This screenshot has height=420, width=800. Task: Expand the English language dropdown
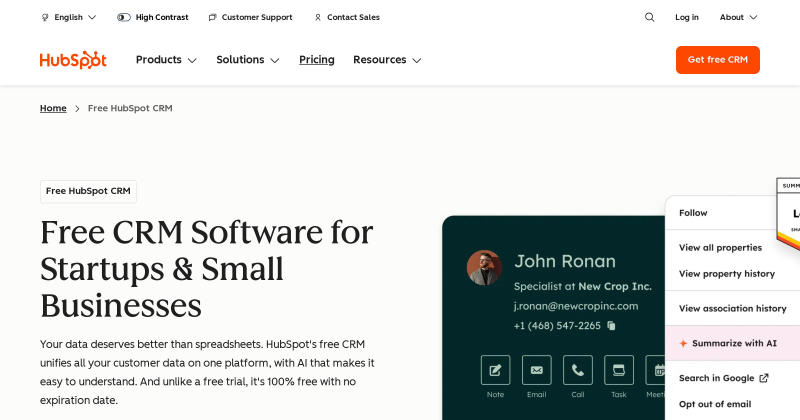tap(68, 17)
